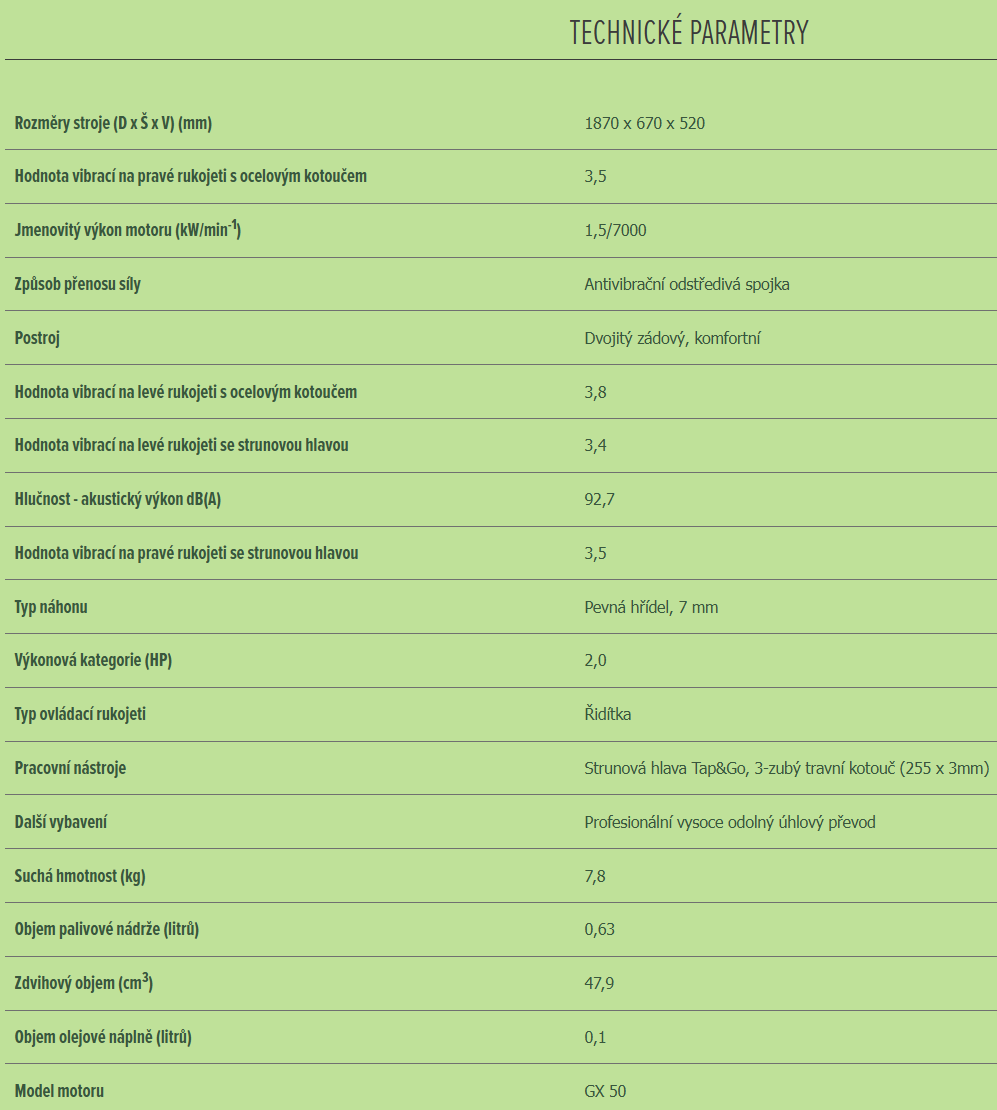997x1110 pixels.
Task: Select the Rozměry stroje row label
Action: 113,123
